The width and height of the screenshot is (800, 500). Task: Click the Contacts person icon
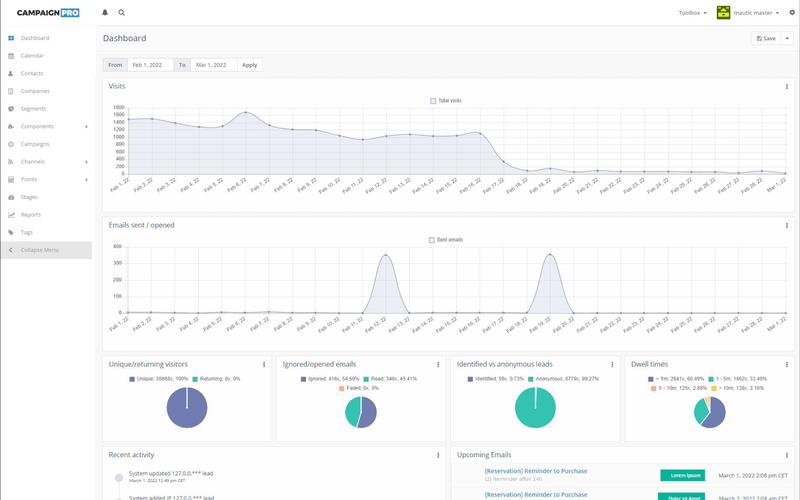[11, 73]
